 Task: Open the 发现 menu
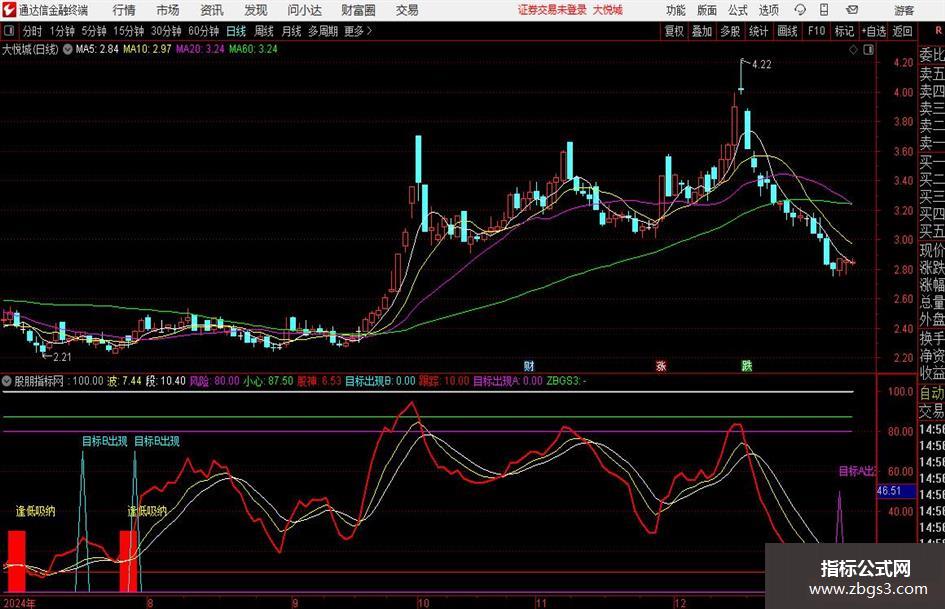[256, 10]
